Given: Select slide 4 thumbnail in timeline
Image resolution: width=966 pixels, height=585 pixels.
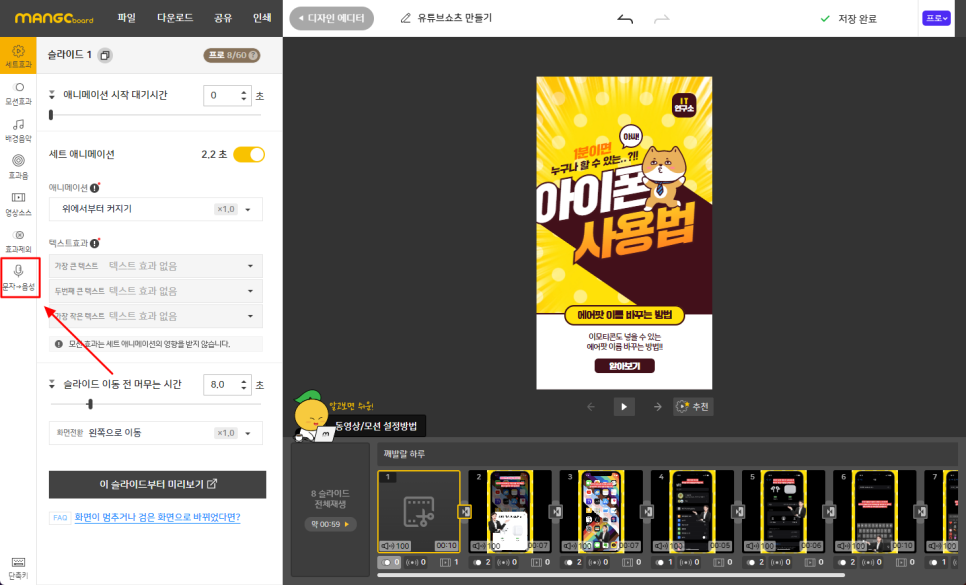Looking at the screenshot, I should [692, 512].
